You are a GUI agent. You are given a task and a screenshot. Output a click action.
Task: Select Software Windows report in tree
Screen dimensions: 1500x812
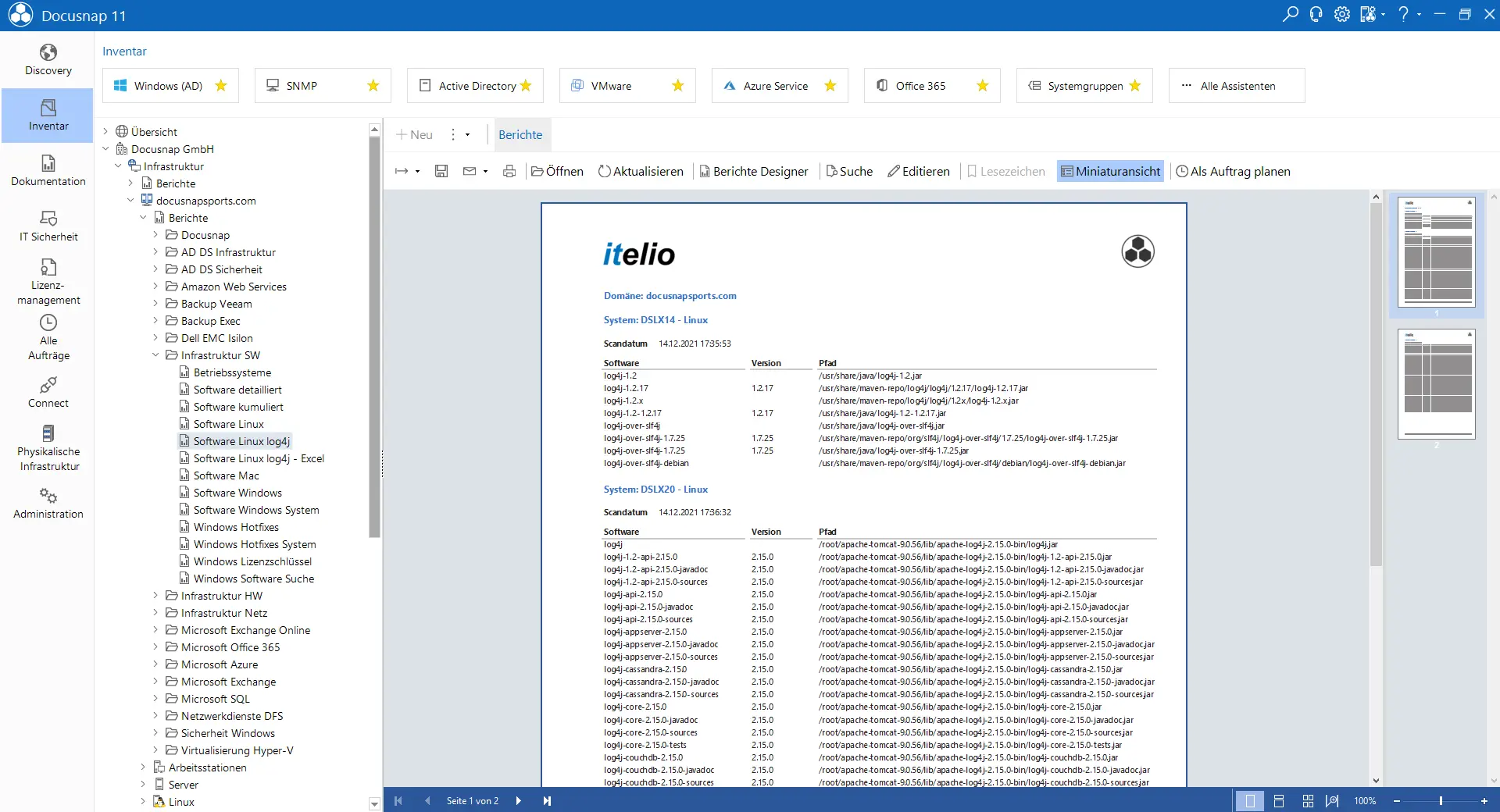coord(237,493)
